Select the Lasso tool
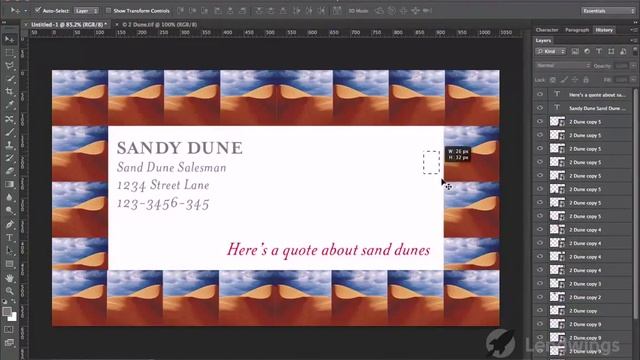This screenshot has height=360, width=640. pos(9,66)
